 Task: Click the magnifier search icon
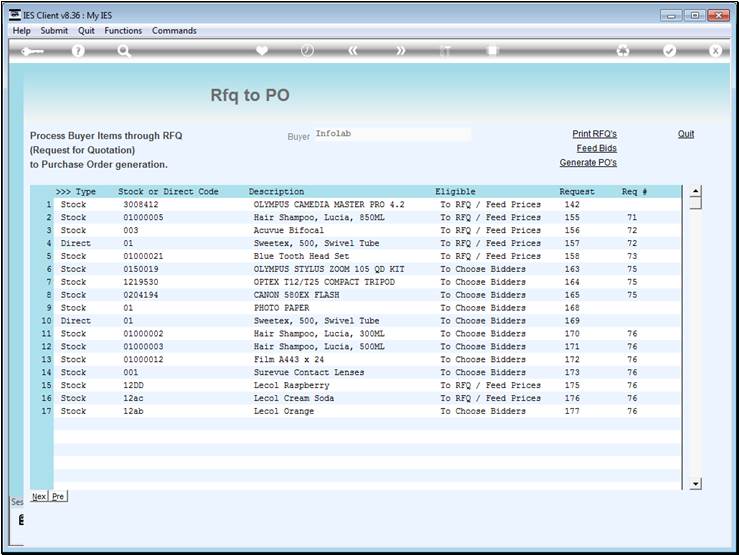point(124,51)
